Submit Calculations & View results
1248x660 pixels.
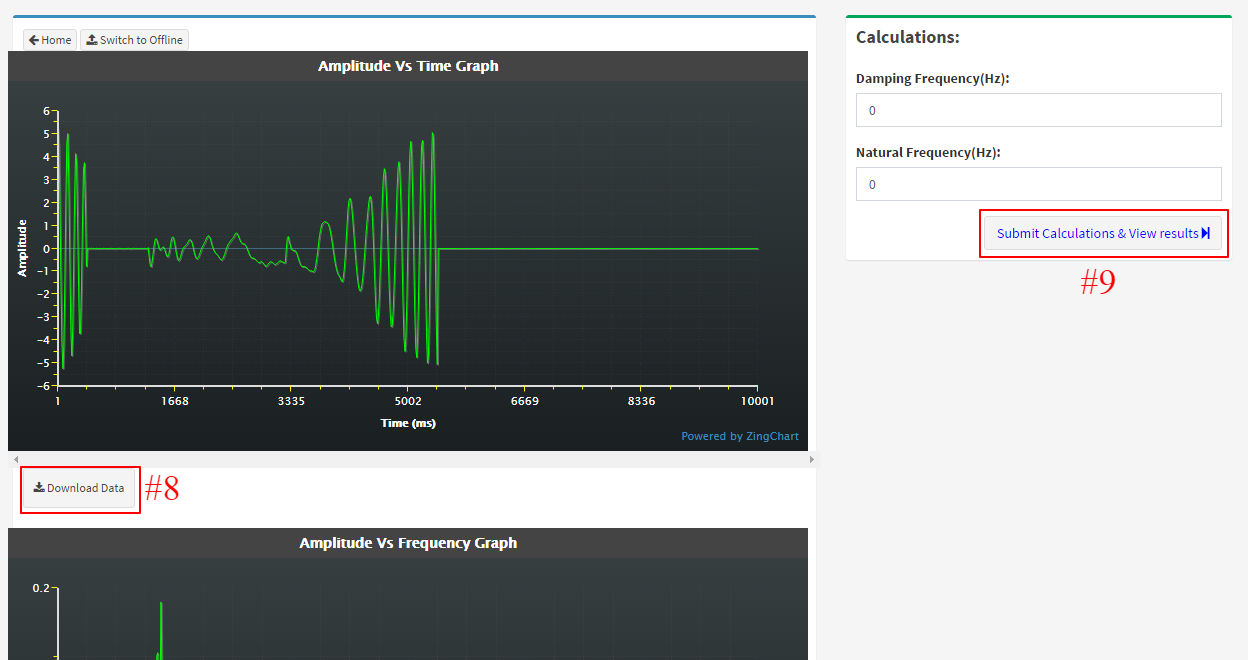click(1103, 233)
